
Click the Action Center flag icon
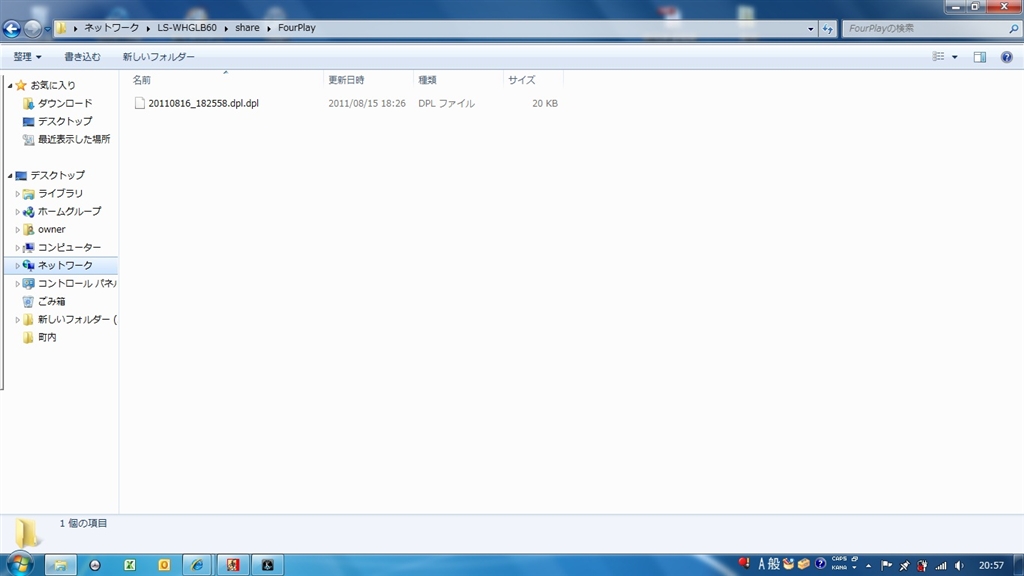(x=886, y=566)
